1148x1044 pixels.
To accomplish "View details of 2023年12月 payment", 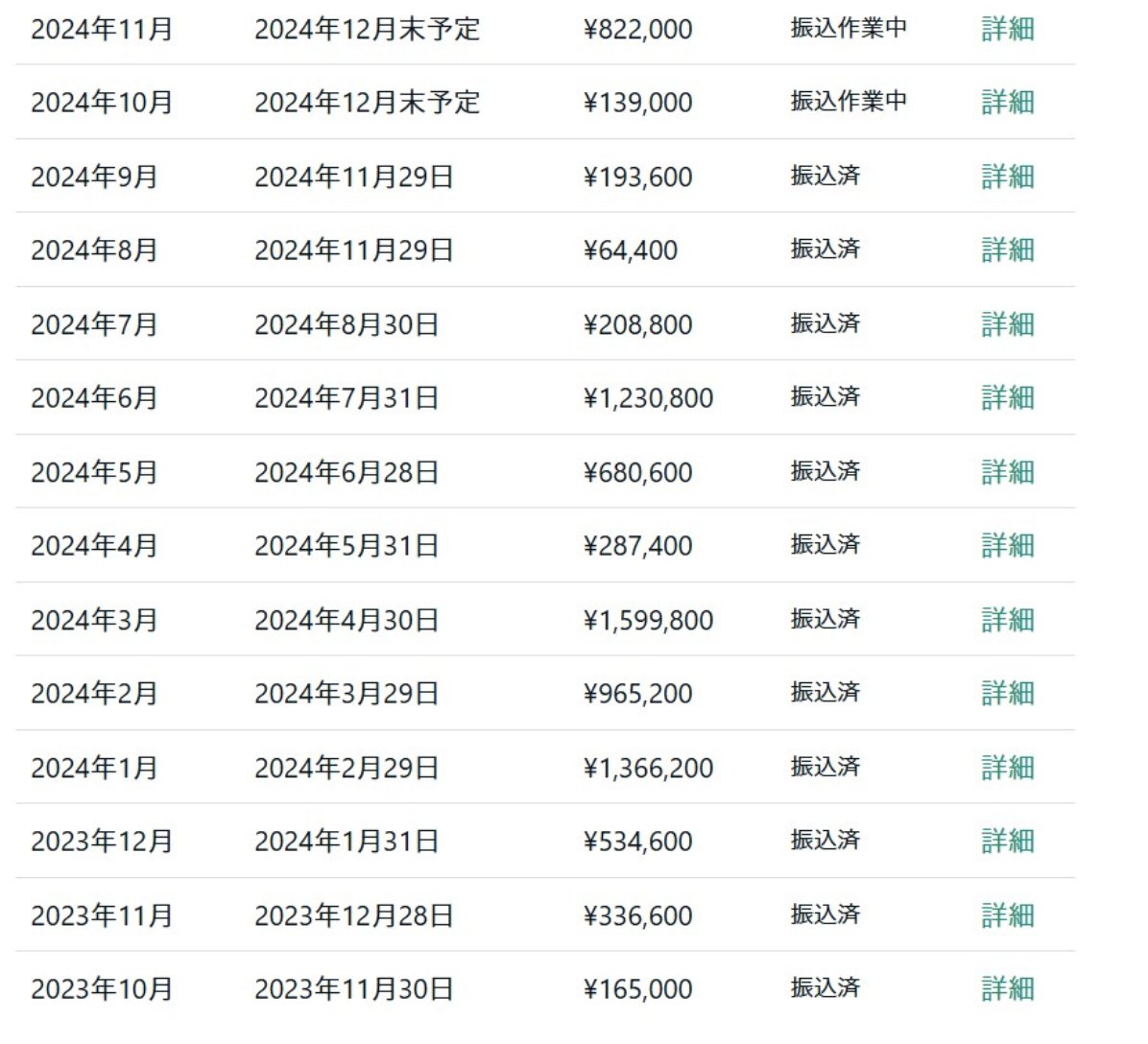I will (x=1008, y=841).
